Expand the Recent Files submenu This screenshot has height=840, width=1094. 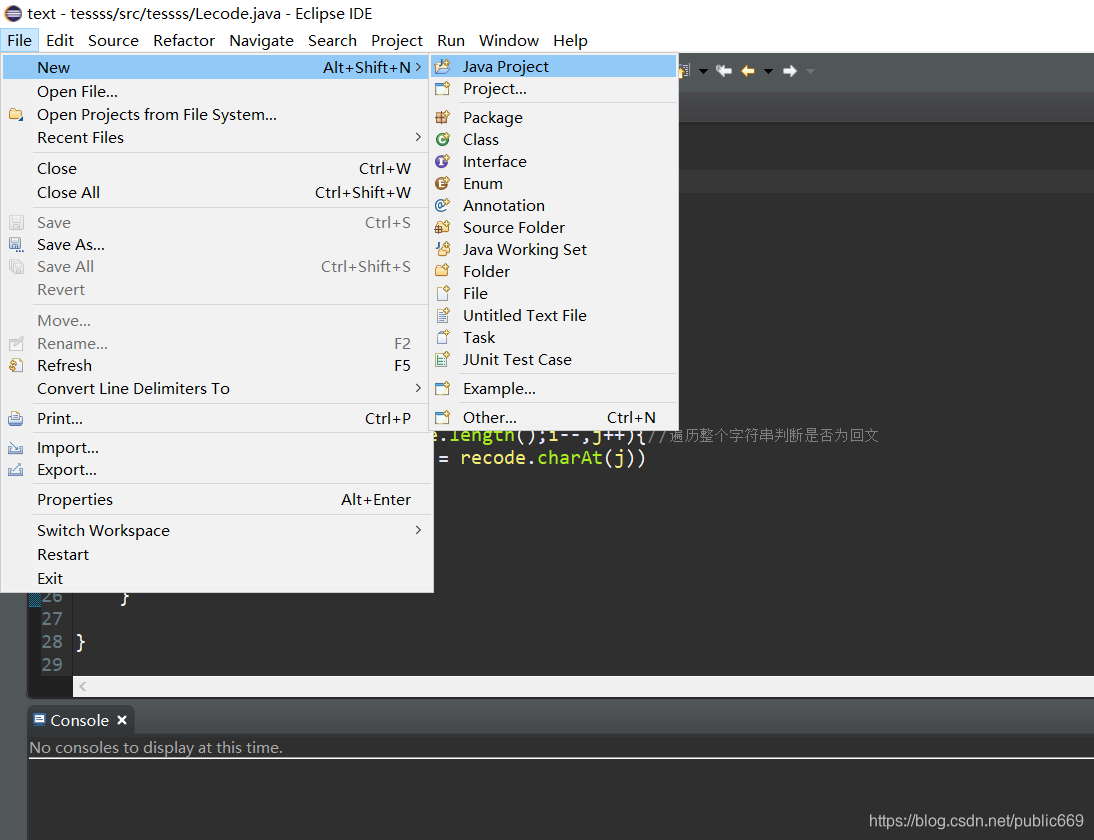(x=216, y=137)
